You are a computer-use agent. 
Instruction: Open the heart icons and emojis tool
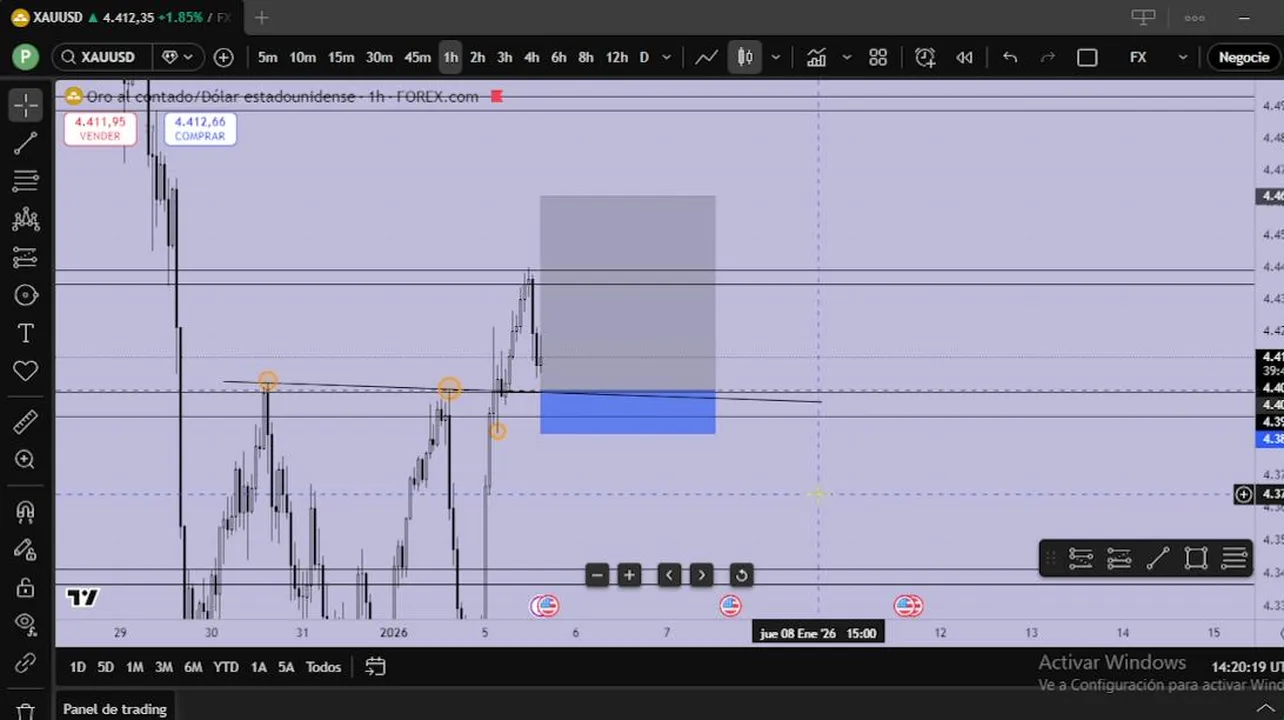[25, 371]
